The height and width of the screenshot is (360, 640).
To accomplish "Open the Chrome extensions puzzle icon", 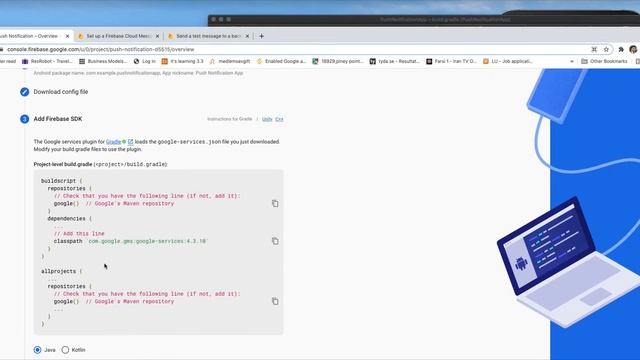I will [x=621, y=49].
